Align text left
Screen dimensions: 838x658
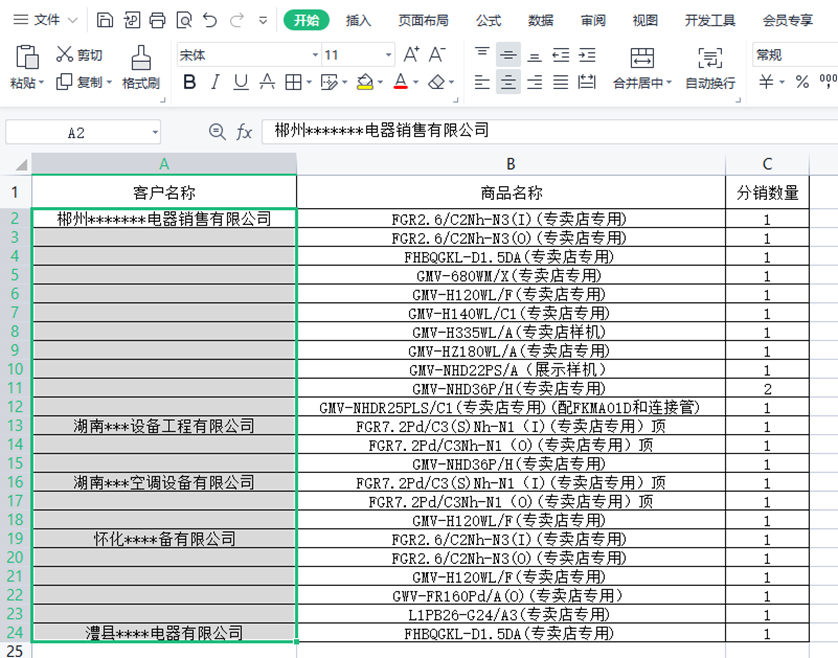coord(482,82)
